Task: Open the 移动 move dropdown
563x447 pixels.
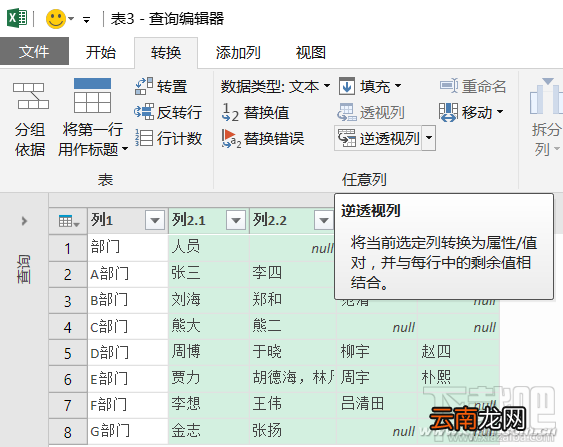Action: (471, 112)
